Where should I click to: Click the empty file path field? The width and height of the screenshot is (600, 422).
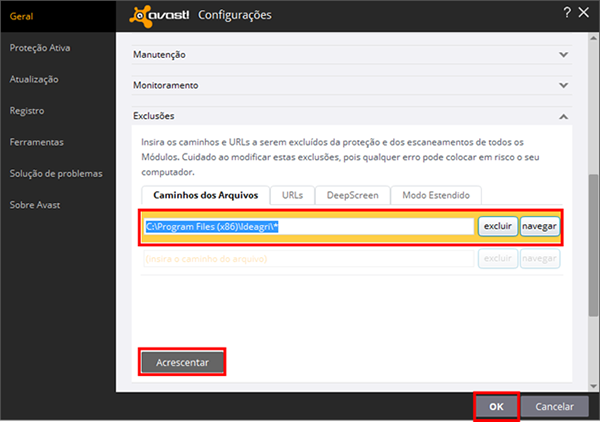(x=309, y=259)
